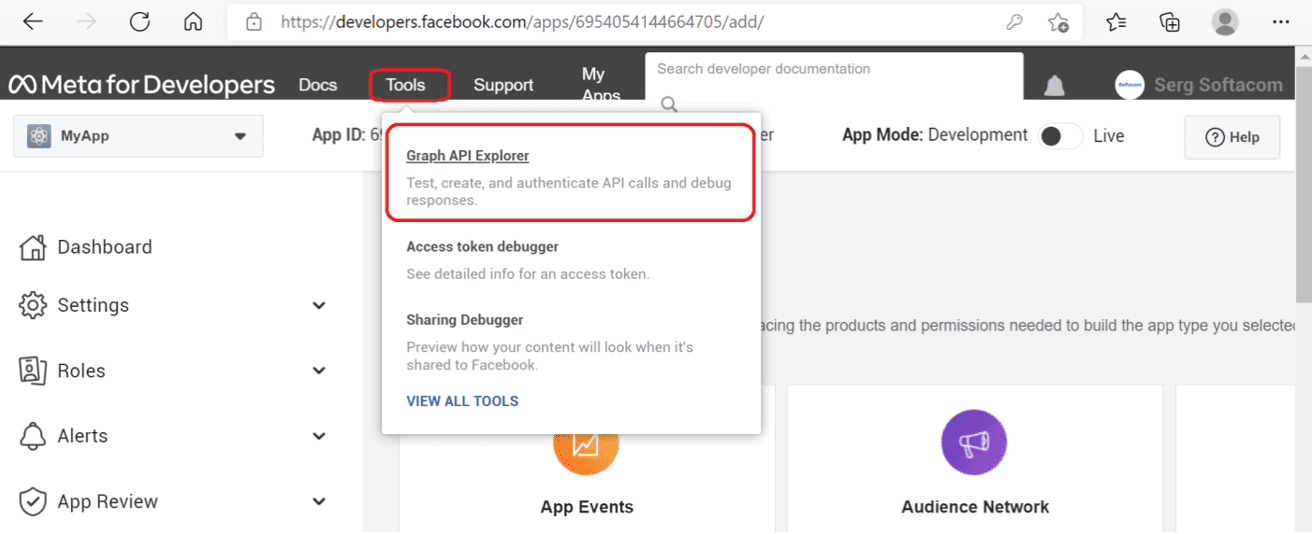The width and height of the screenshot is (1315, 534).
Task: Open the Favorites list icon
Action: [1117, 22]
